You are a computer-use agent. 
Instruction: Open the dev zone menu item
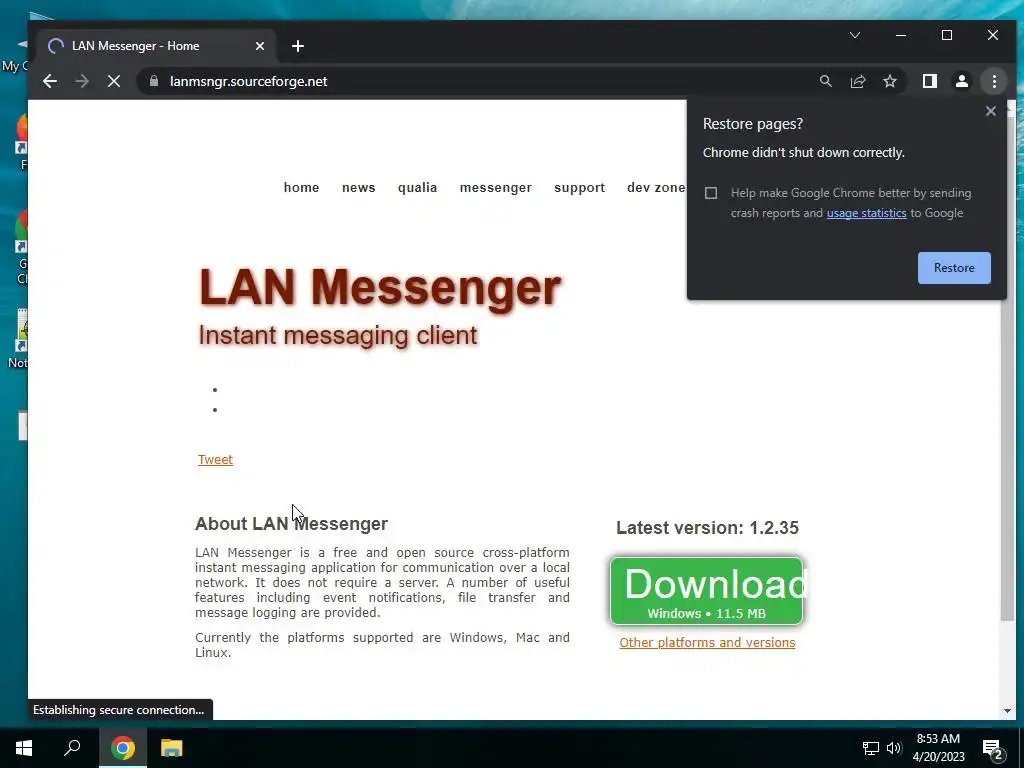(x=656, y=187)
